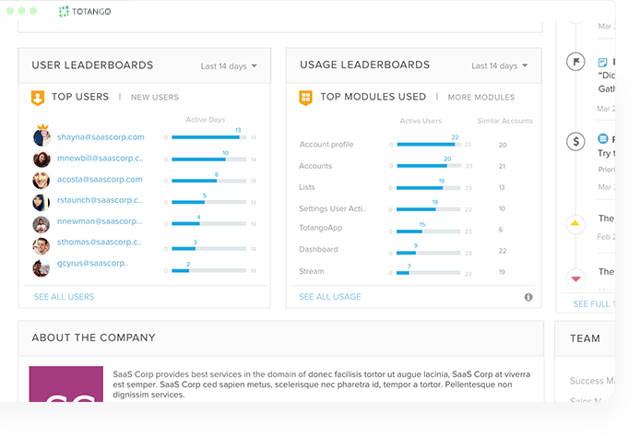The image size is (640, 438).
Task: Select the TotangoApp module row
Action: (320, 228)
